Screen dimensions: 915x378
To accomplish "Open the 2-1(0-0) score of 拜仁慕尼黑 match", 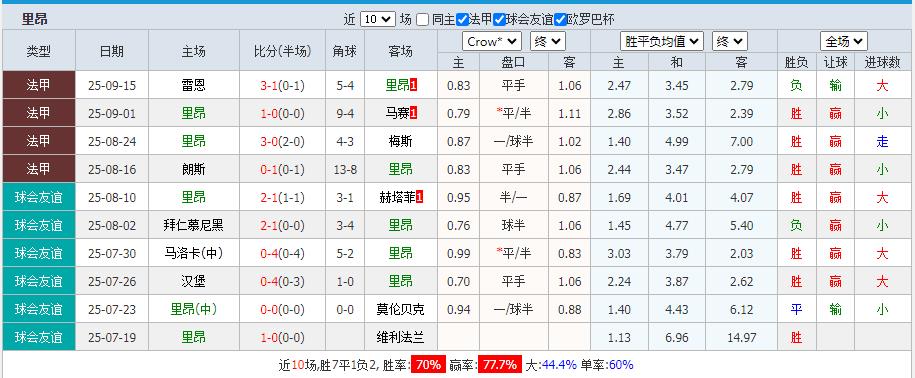I will (x=282, y=226).
